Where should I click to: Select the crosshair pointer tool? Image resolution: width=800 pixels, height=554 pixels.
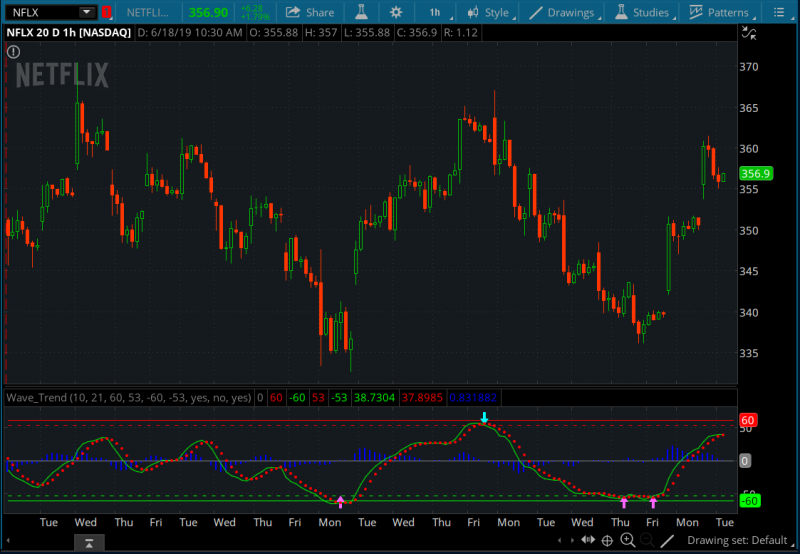(x=607, y=540)
